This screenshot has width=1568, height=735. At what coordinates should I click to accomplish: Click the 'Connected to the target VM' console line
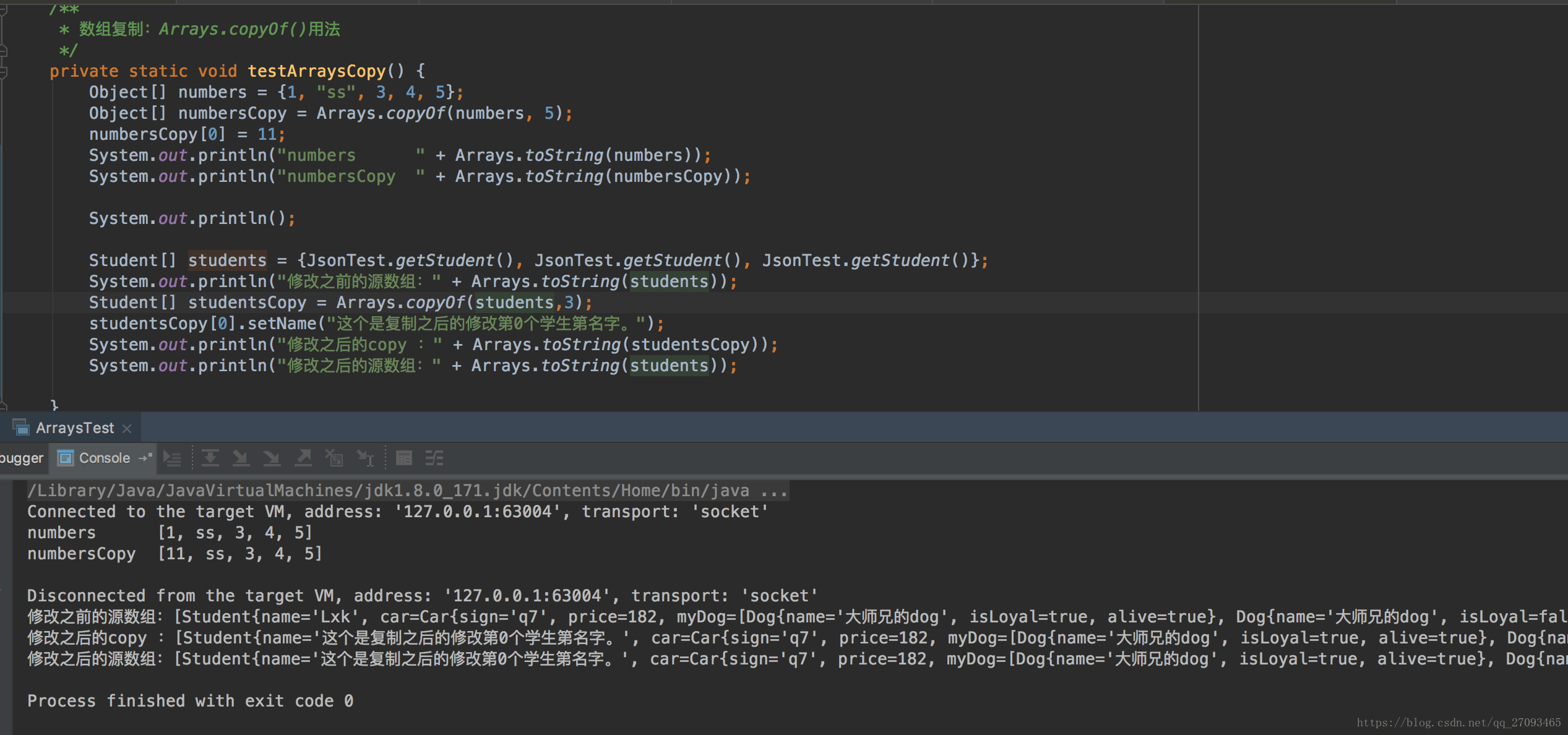click(398, 512)
